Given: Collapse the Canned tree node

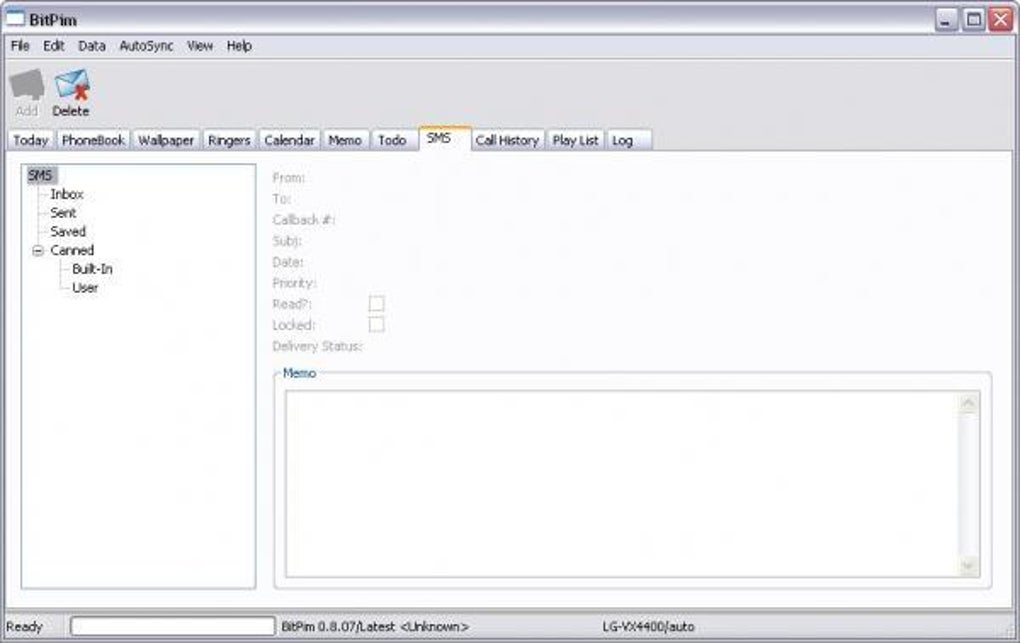Looking at the screenshot, I should click(38, 251).
